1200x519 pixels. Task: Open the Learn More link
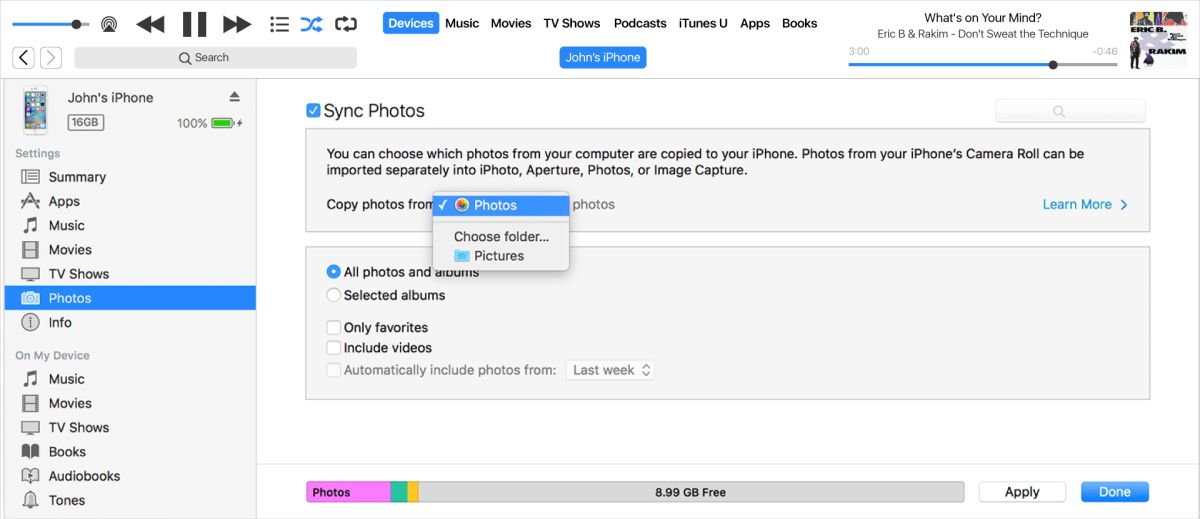coord(1084,204)
